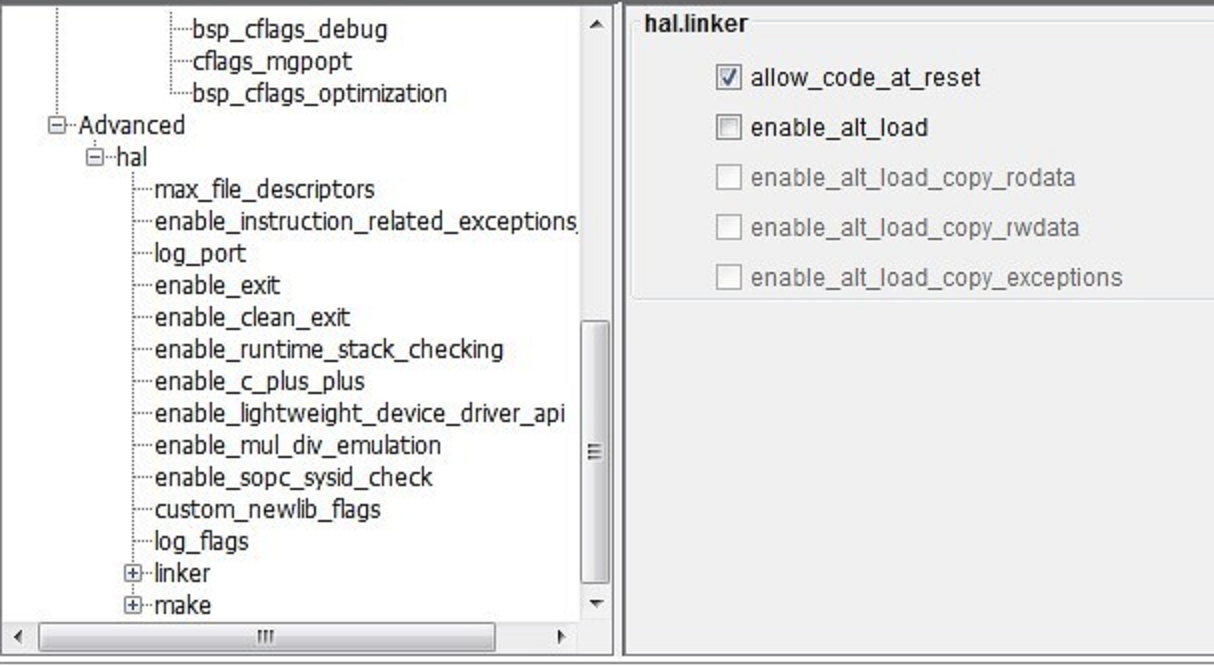The image size is (1214, 666).
Task: Select bsp_cflags_optimization in the tree
Action: 319,94
